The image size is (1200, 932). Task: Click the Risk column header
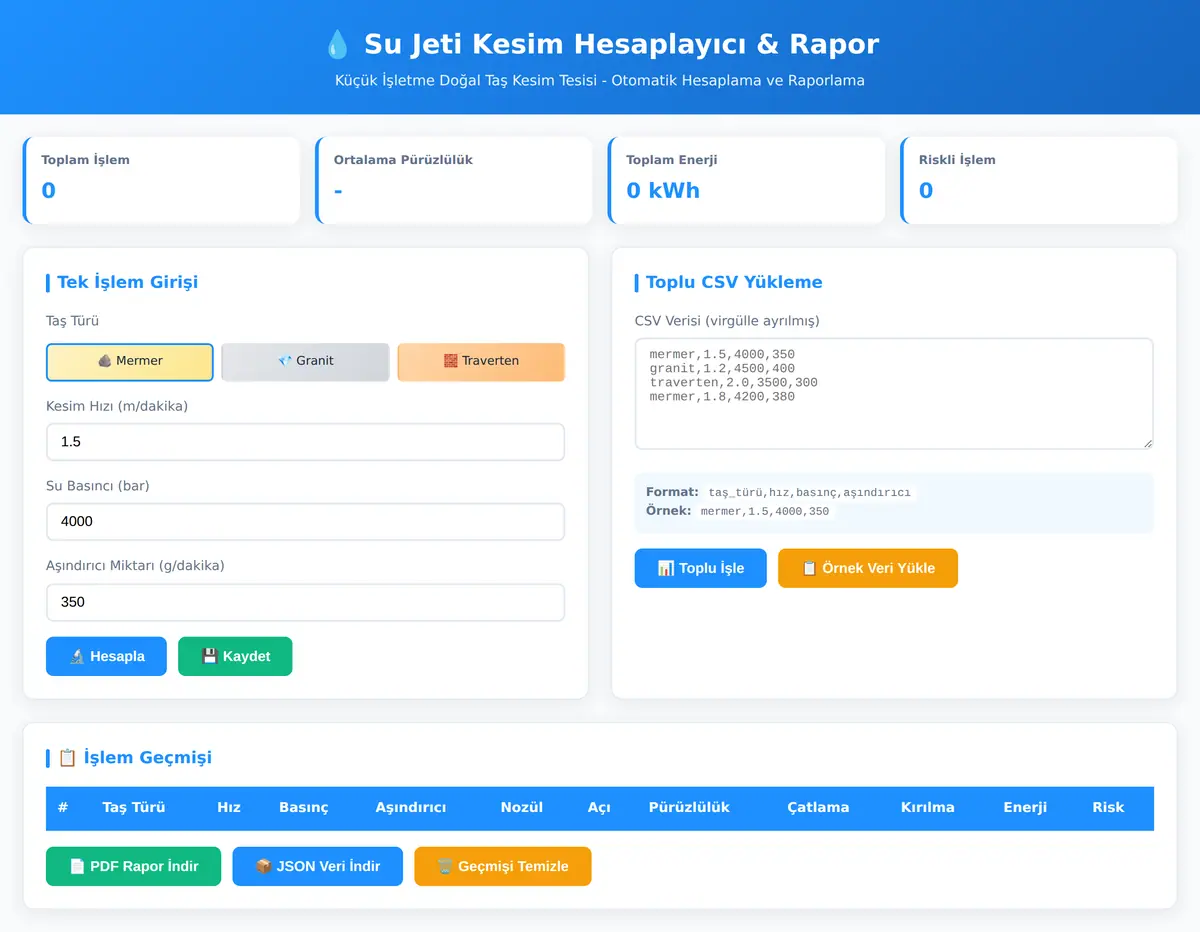point(1108,808)
